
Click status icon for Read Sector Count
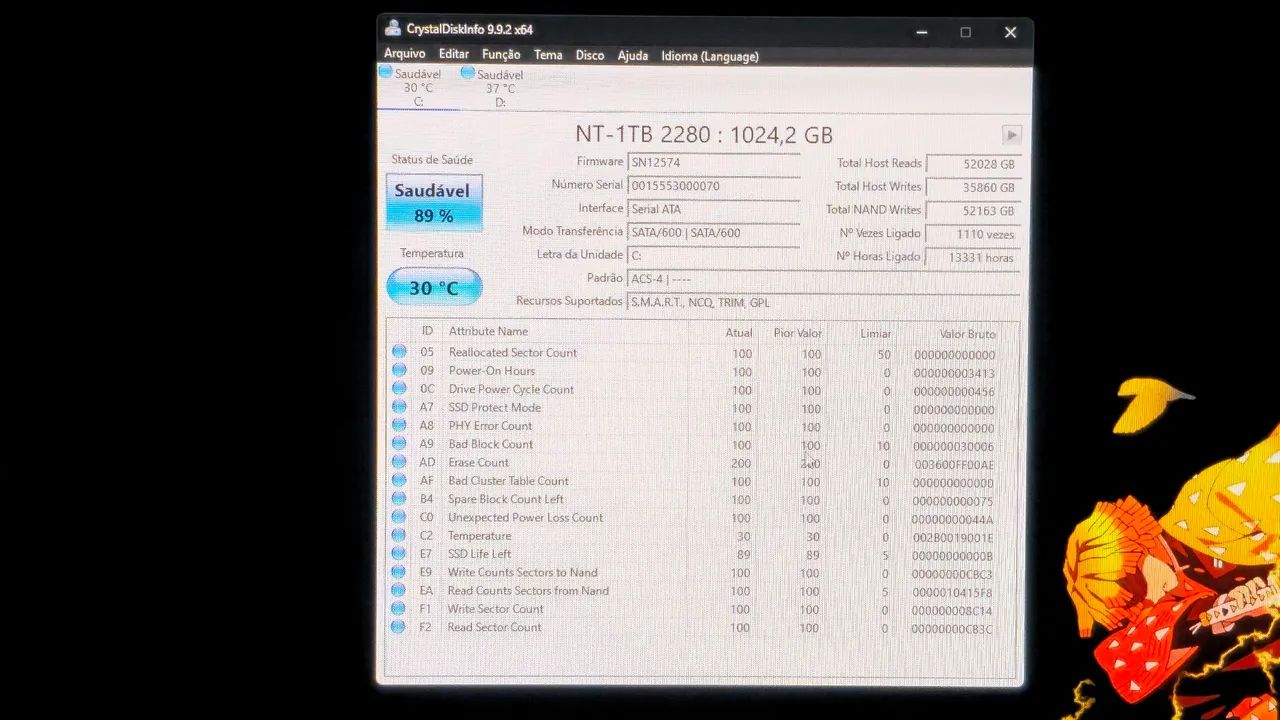(x=398, y=627)
